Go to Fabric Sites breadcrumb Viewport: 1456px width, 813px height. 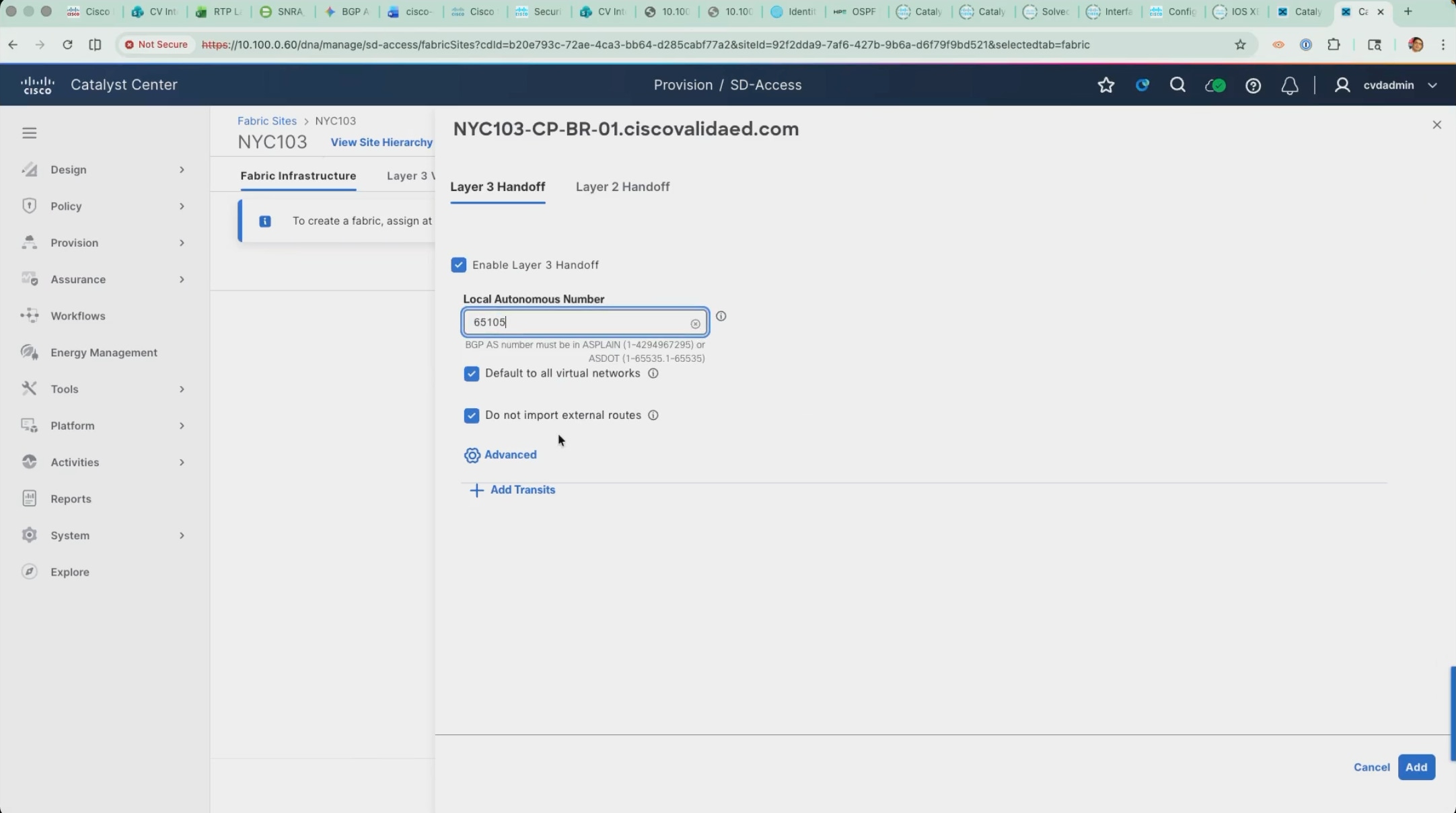[267, 121]
